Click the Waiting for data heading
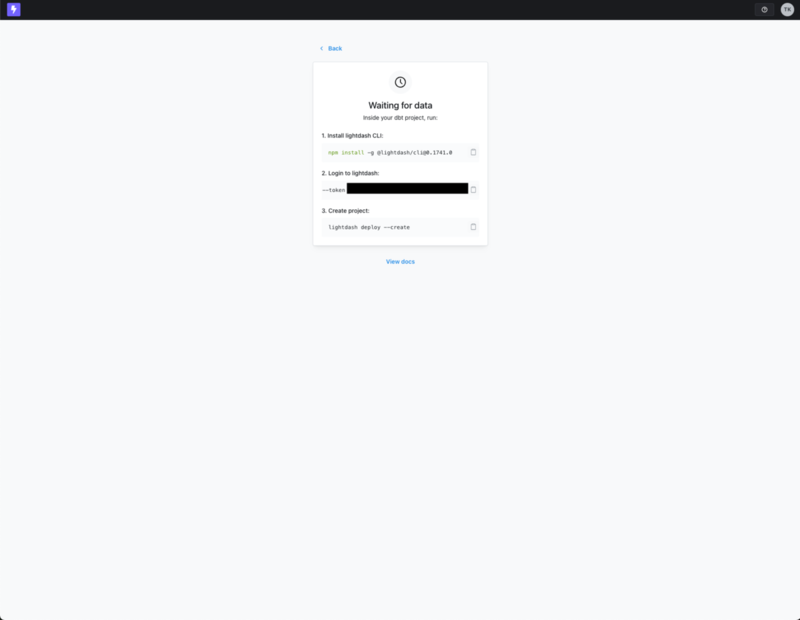Viewport: 800px width, 620px height. pyautogui.click(x=400, y=105)
